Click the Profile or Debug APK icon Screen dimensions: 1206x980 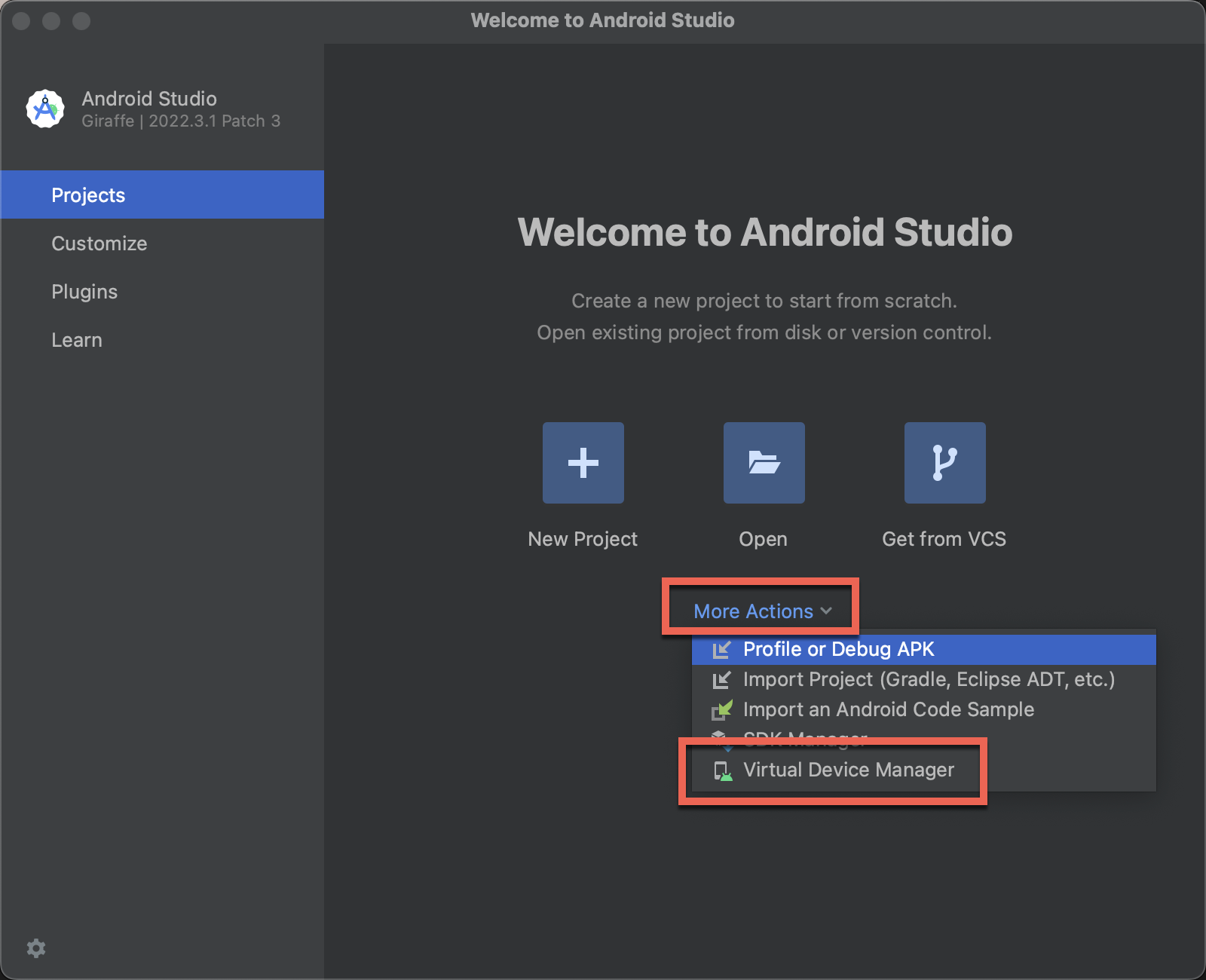tap(721, 649)
